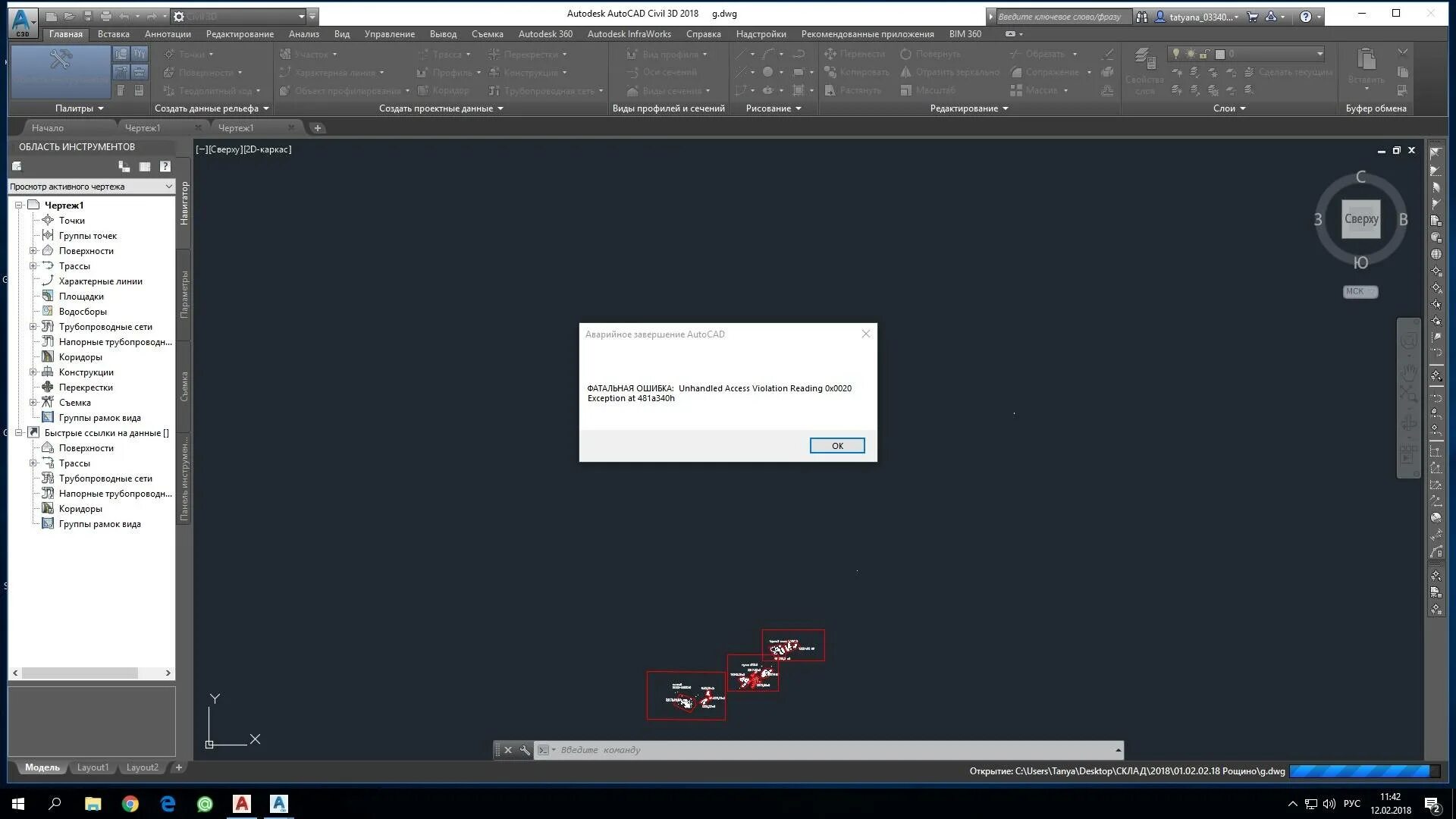Click the help question mark in Toolspace
Screen dimensions: 1456x819
[165, 167]
